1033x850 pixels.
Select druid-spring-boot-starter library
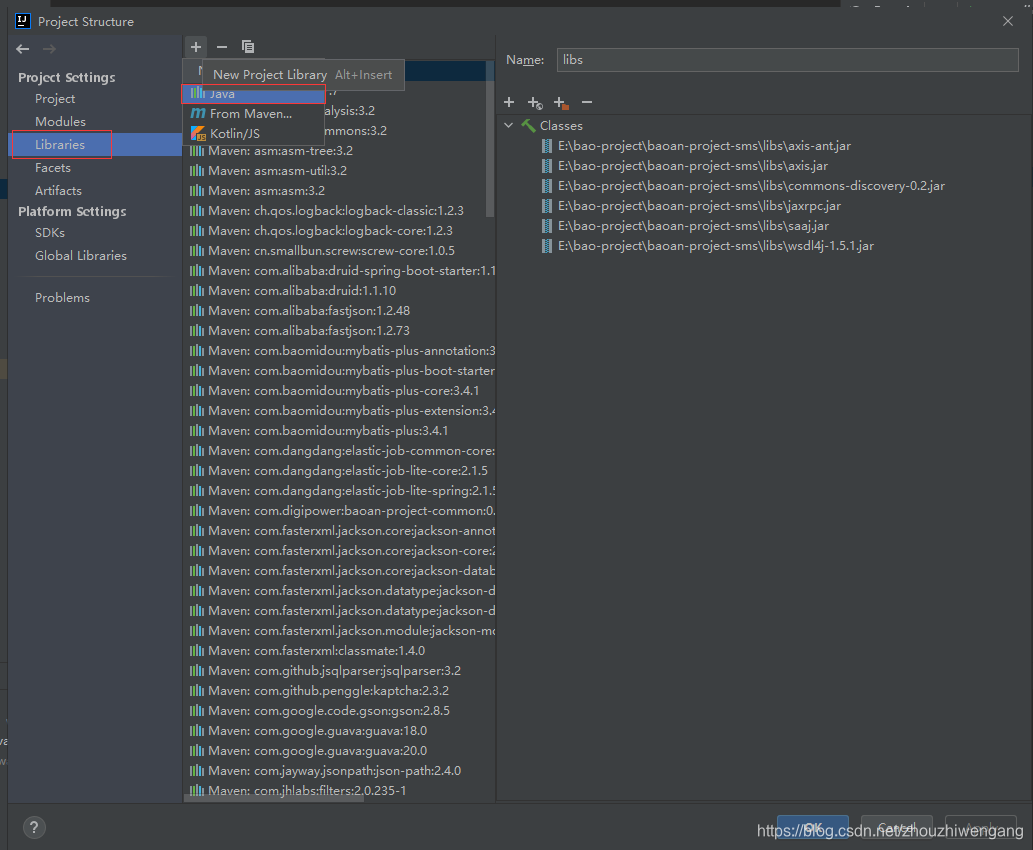341,271
